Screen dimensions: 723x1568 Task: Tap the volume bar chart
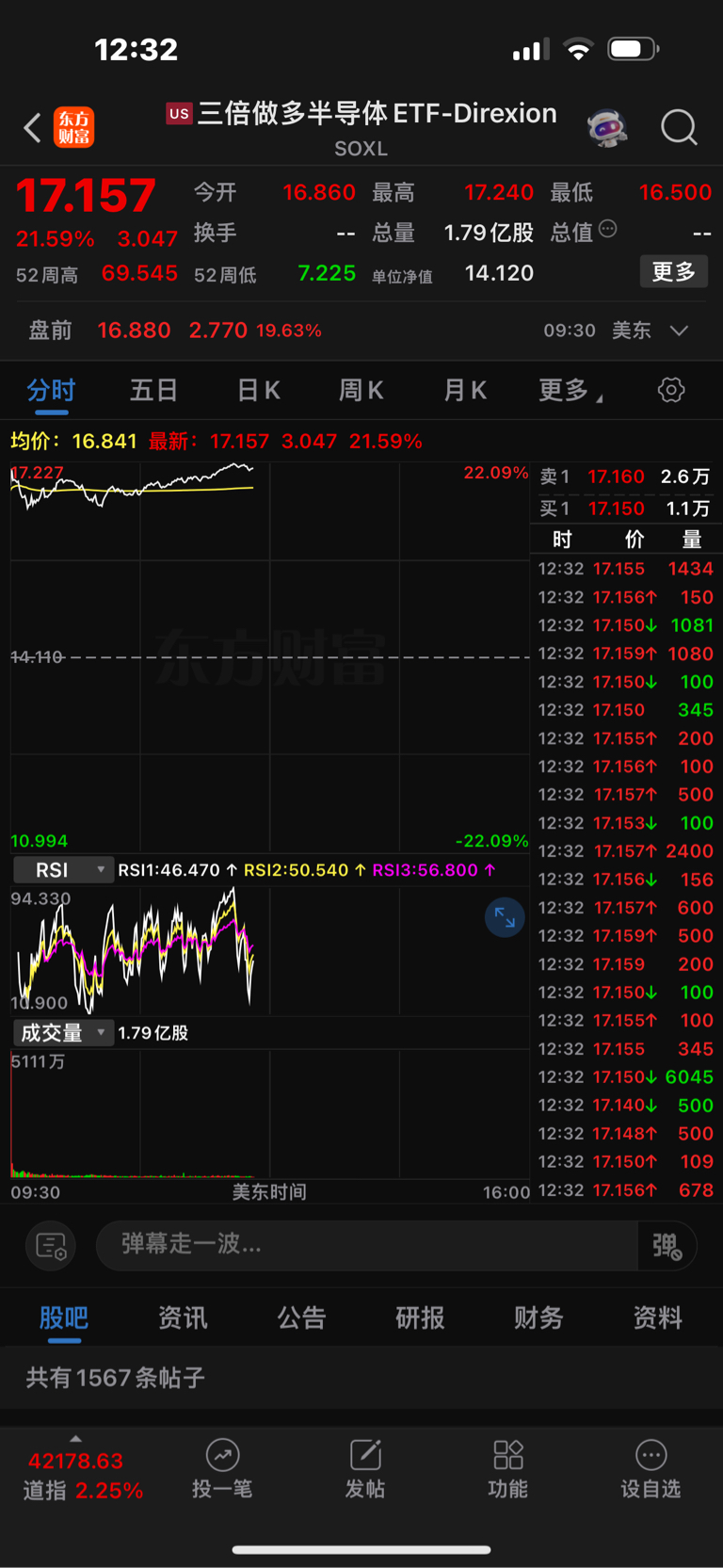(270, 1114)
